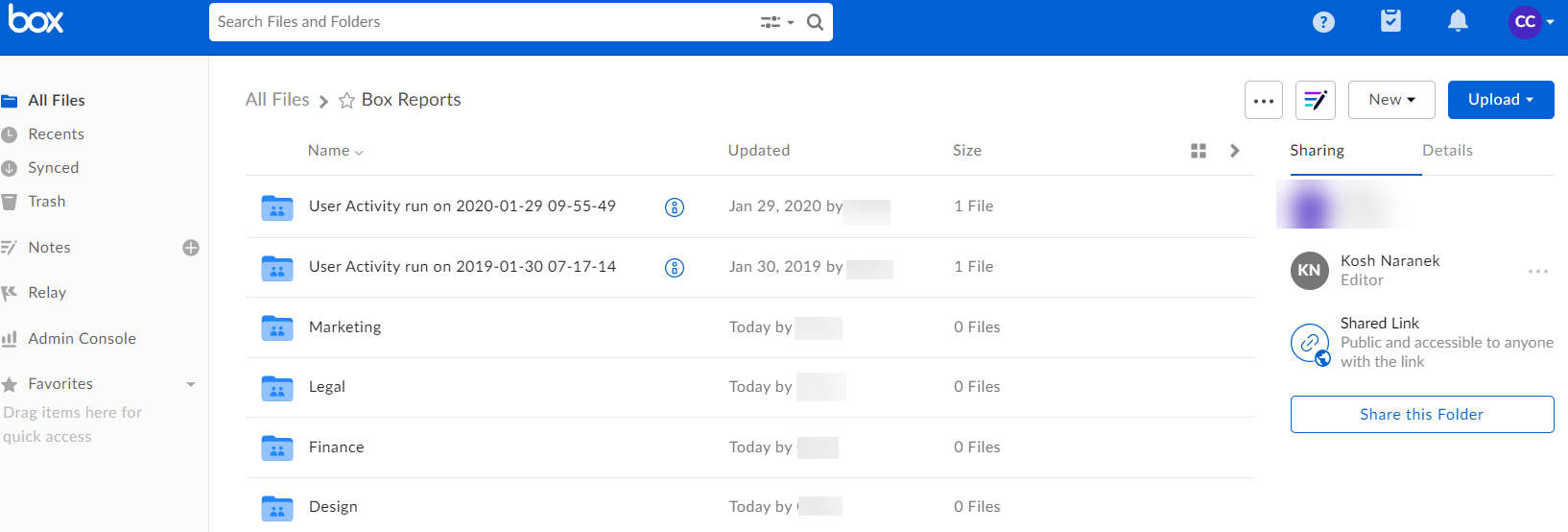Click the Search Files and Folders field
The width and height of the screenshot is (1568, 532).
(480, 22)
